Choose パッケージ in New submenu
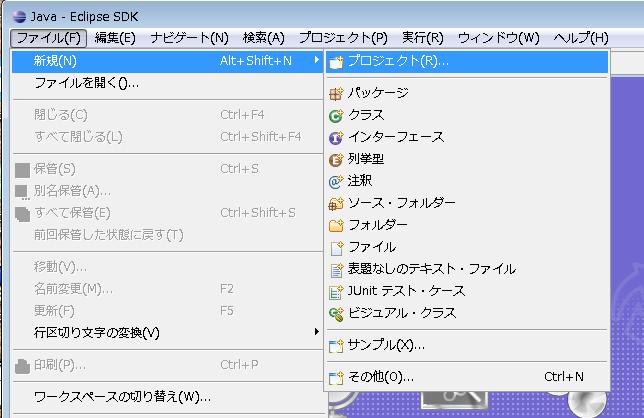The image size is (644, 418). tap(467, 94)
